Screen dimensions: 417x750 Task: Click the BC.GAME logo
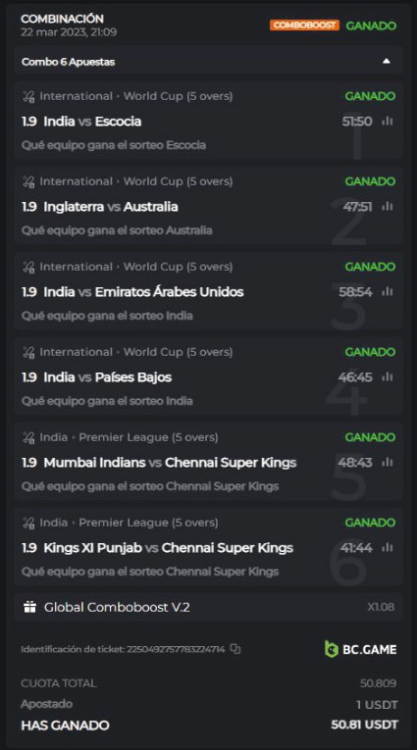pos(361,649)
